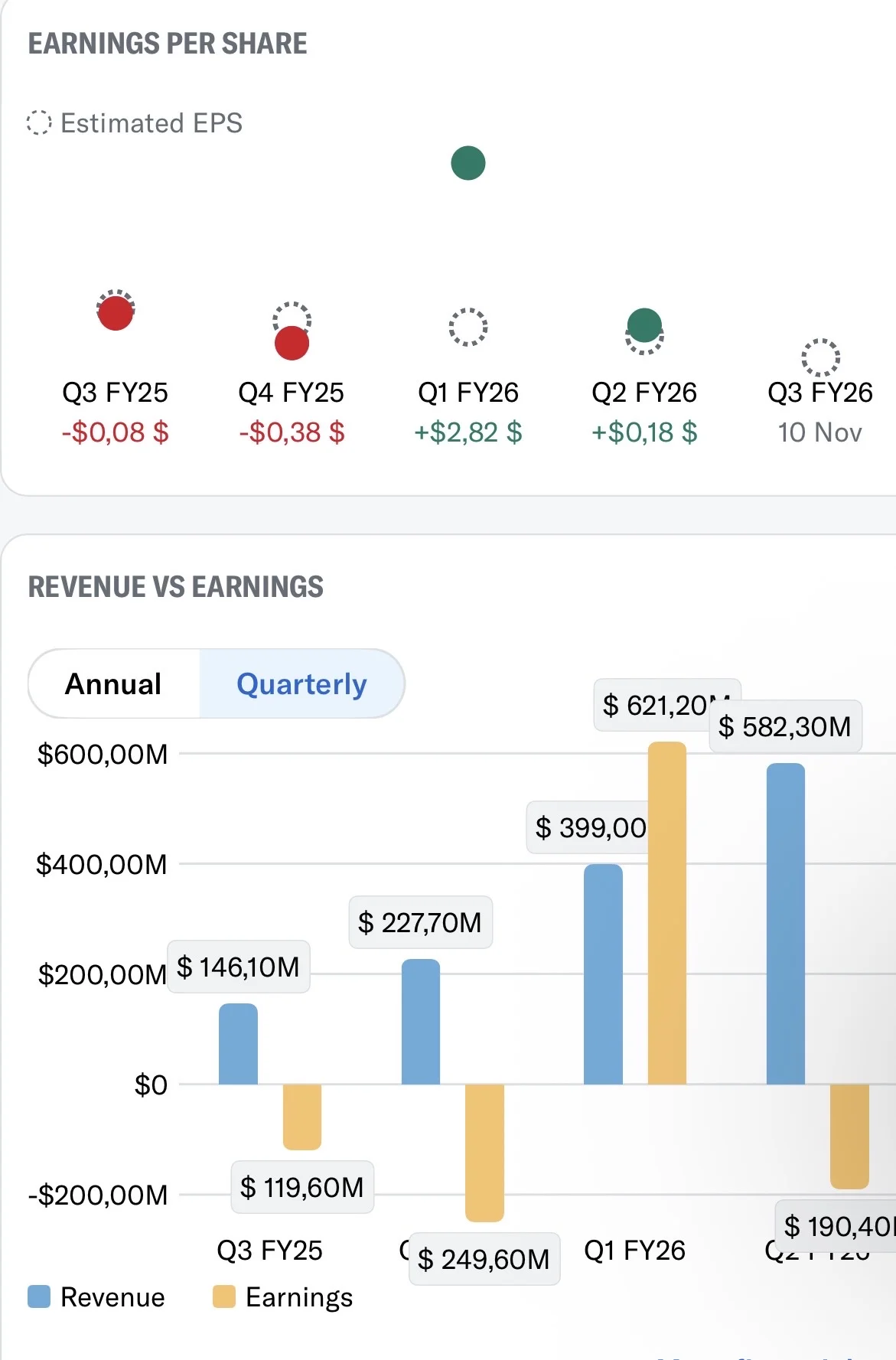Click the -$200,00M axis label
Viewport: 896px width, 1360px height.
pos(98,1195)
